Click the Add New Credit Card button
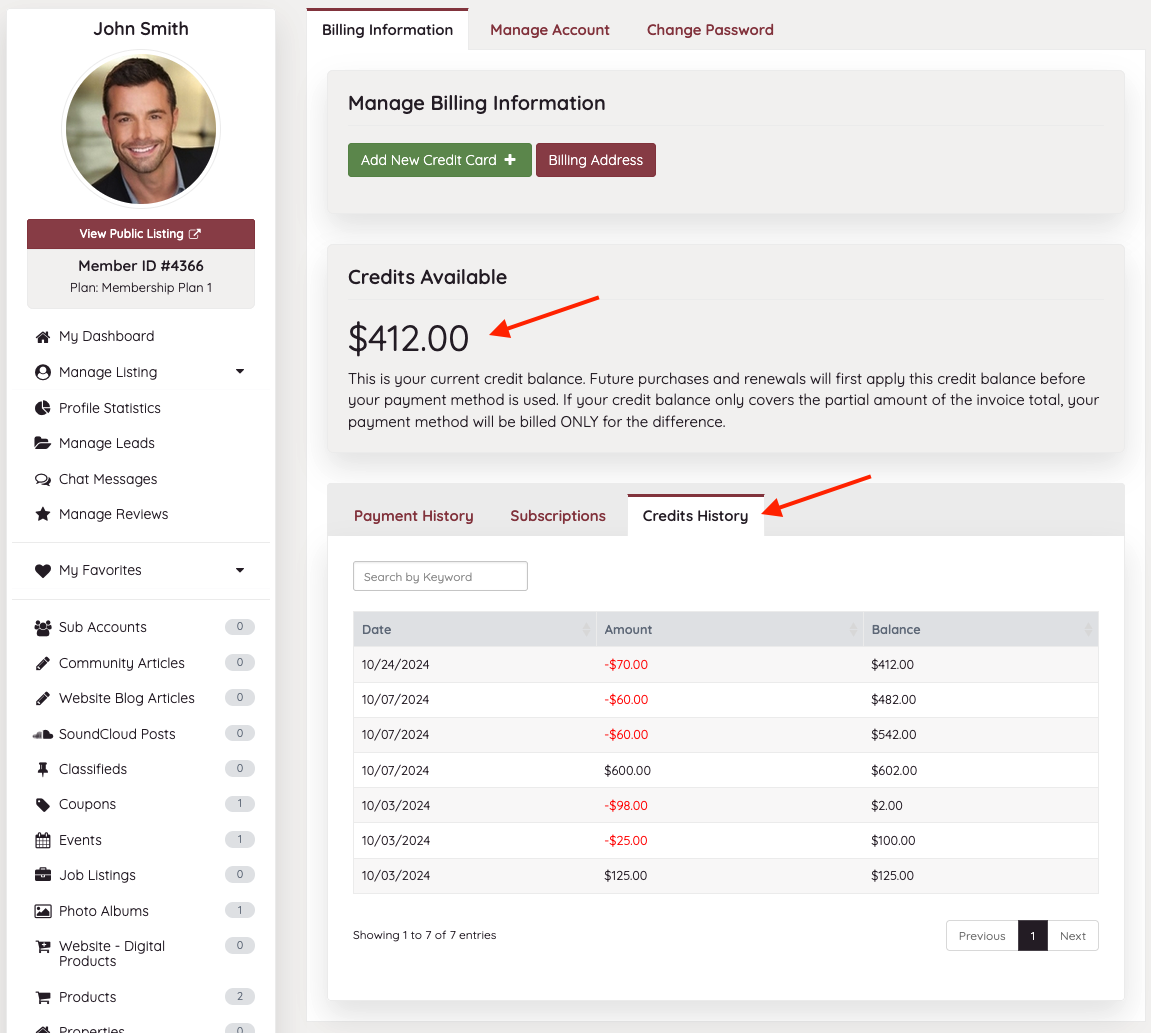This screenshot has width=1151, height=1033. (x=439, y=160)
